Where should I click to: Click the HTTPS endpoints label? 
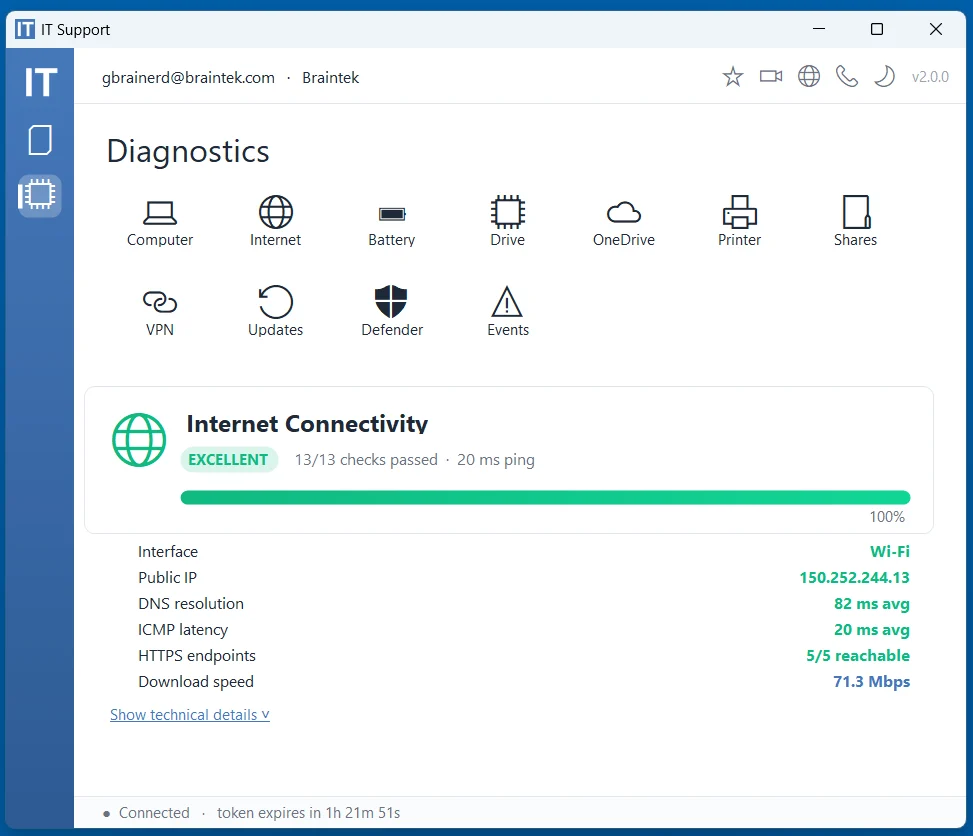click(197, 655)
